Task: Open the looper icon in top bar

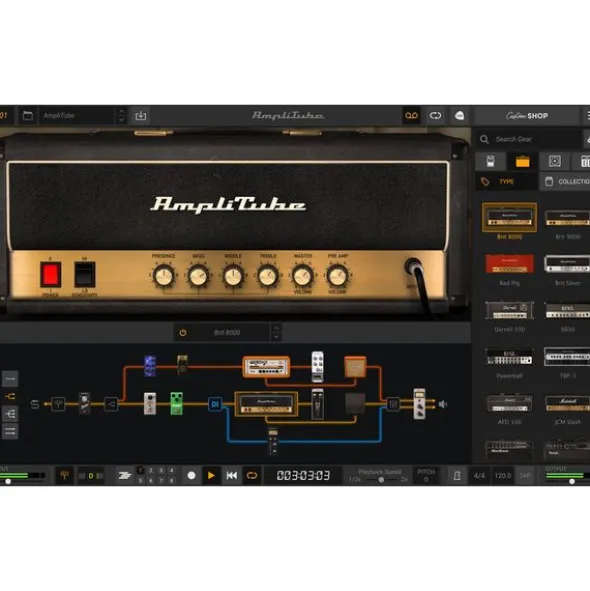Action: 435,115
